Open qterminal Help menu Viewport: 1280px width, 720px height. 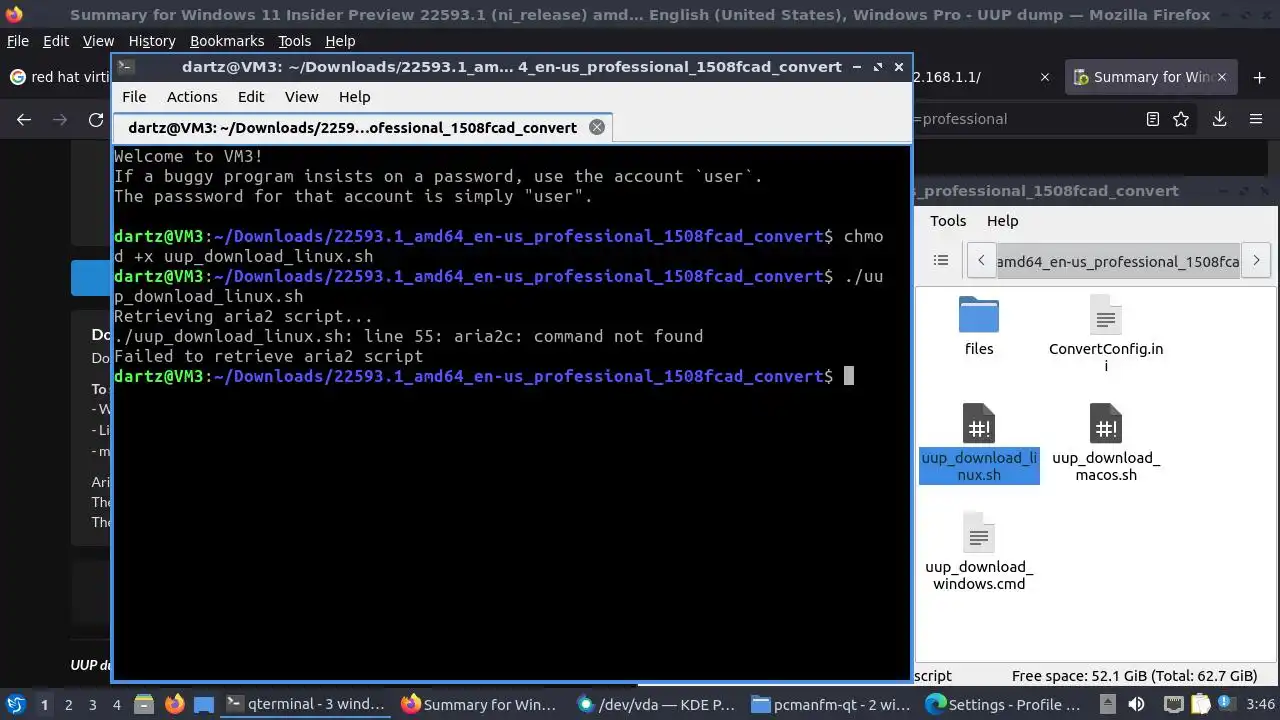click(354, 97)
